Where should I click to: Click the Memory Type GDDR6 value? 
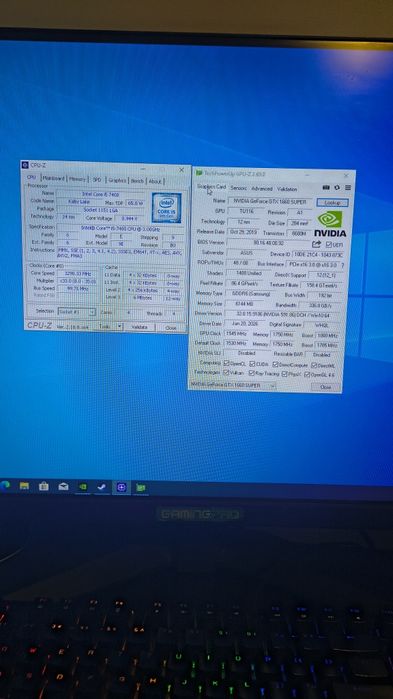point(249,294)
